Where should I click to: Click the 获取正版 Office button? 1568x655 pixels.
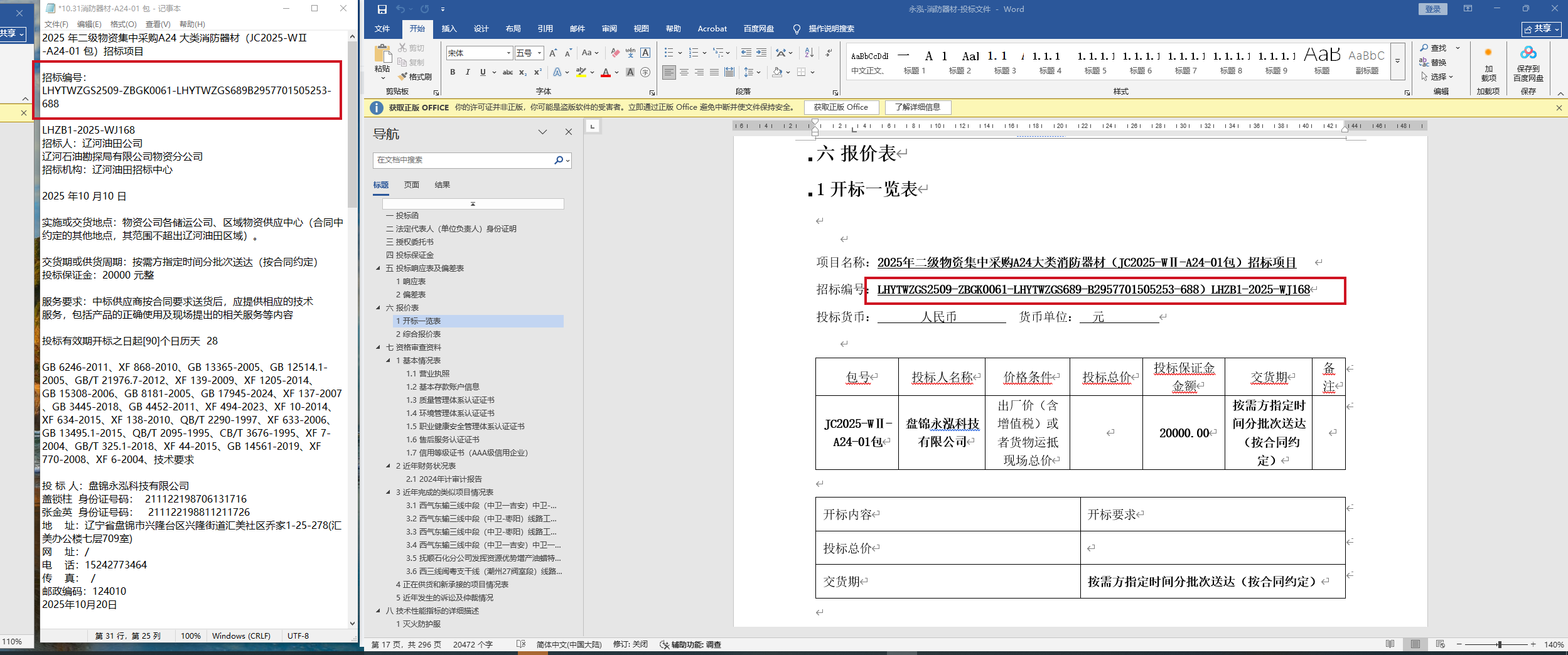(840, 107)
